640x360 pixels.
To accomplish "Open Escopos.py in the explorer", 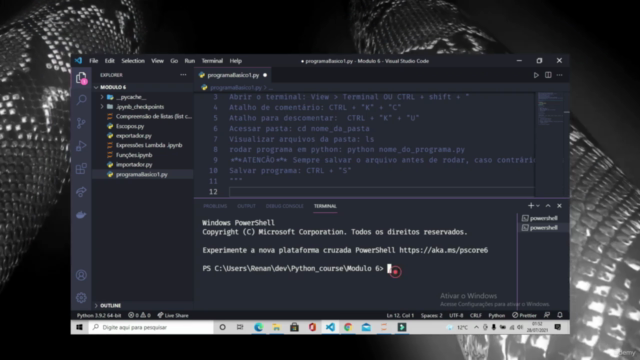I will [130, 126].
